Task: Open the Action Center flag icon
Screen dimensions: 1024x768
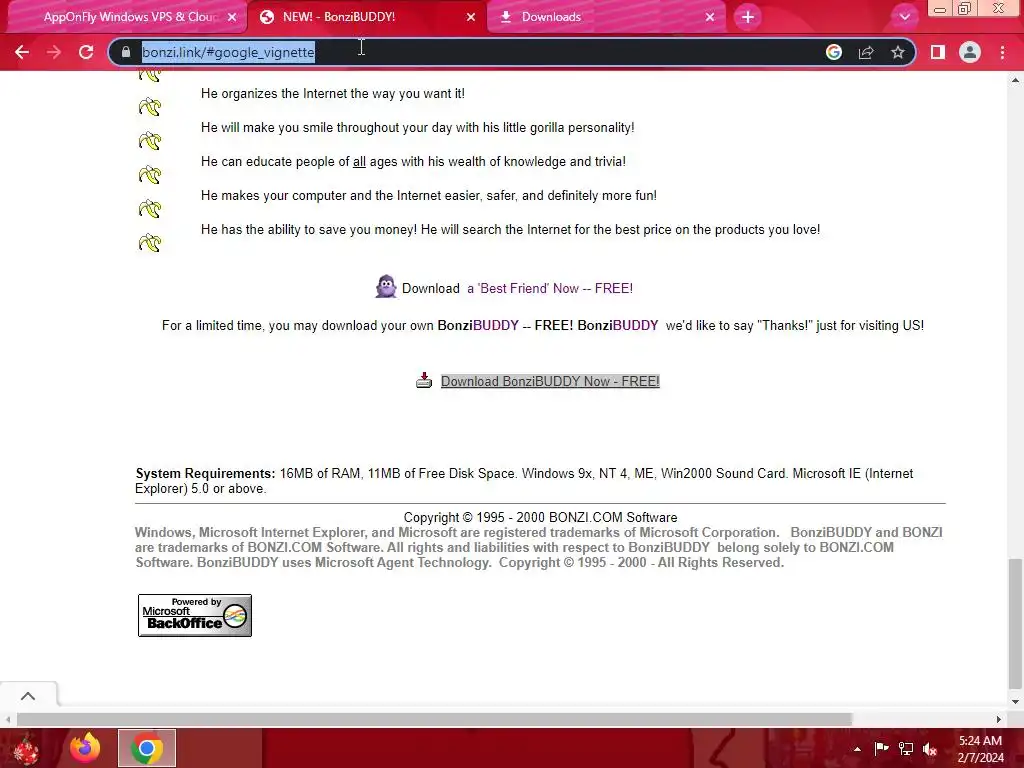Action: pyautogui.click(x=881, y=749)
